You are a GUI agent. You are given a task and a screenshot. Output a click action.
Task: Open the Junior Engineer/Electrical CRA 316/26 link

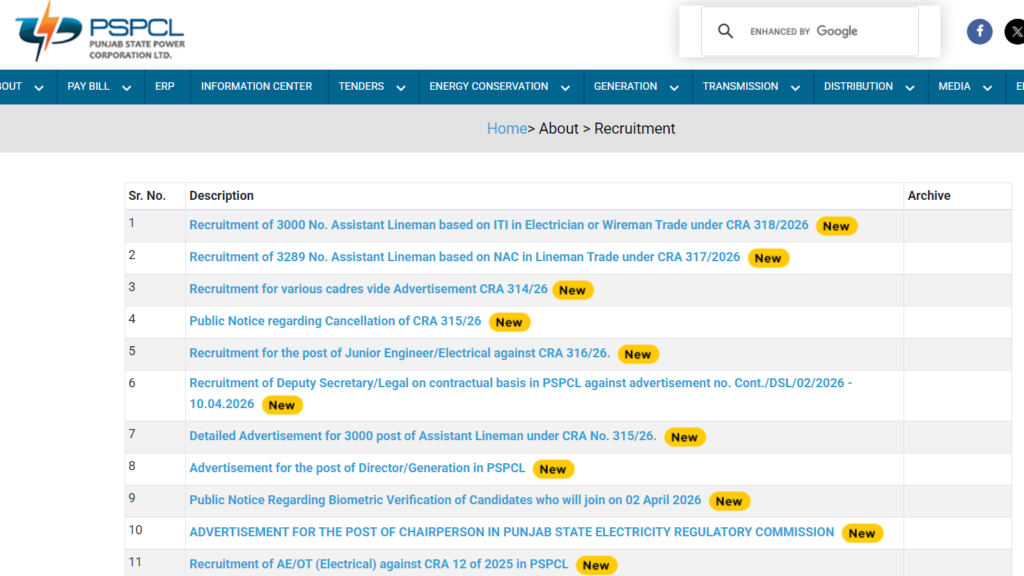[400, 353]
